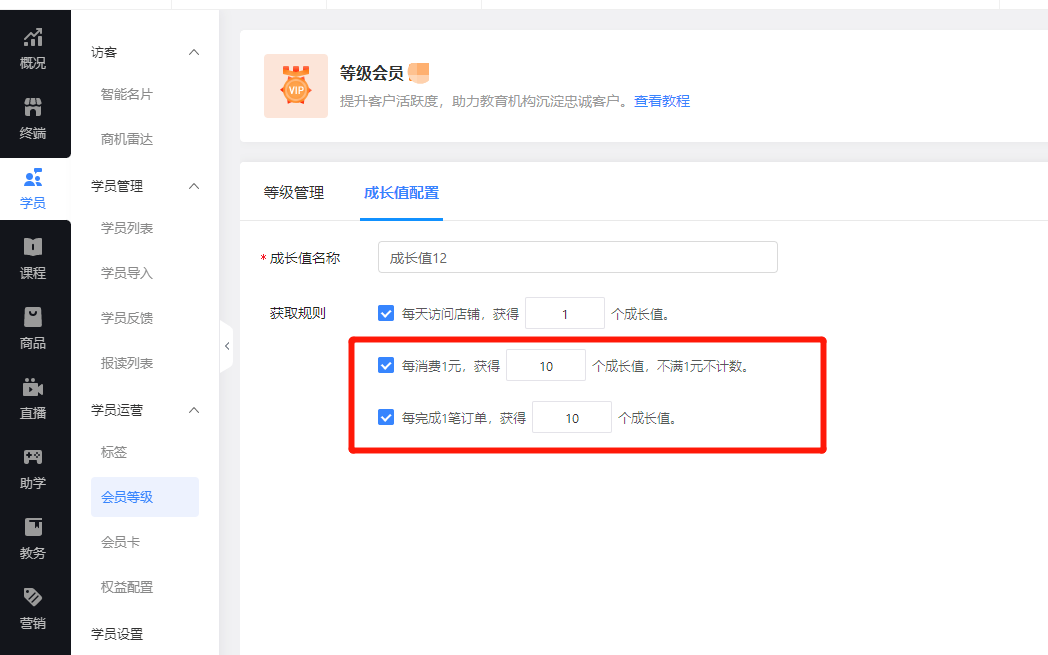The width and height of the screenshot is (1048, 655).
Task: Click the 营销 tag icon
Action: tap(33, 597)
